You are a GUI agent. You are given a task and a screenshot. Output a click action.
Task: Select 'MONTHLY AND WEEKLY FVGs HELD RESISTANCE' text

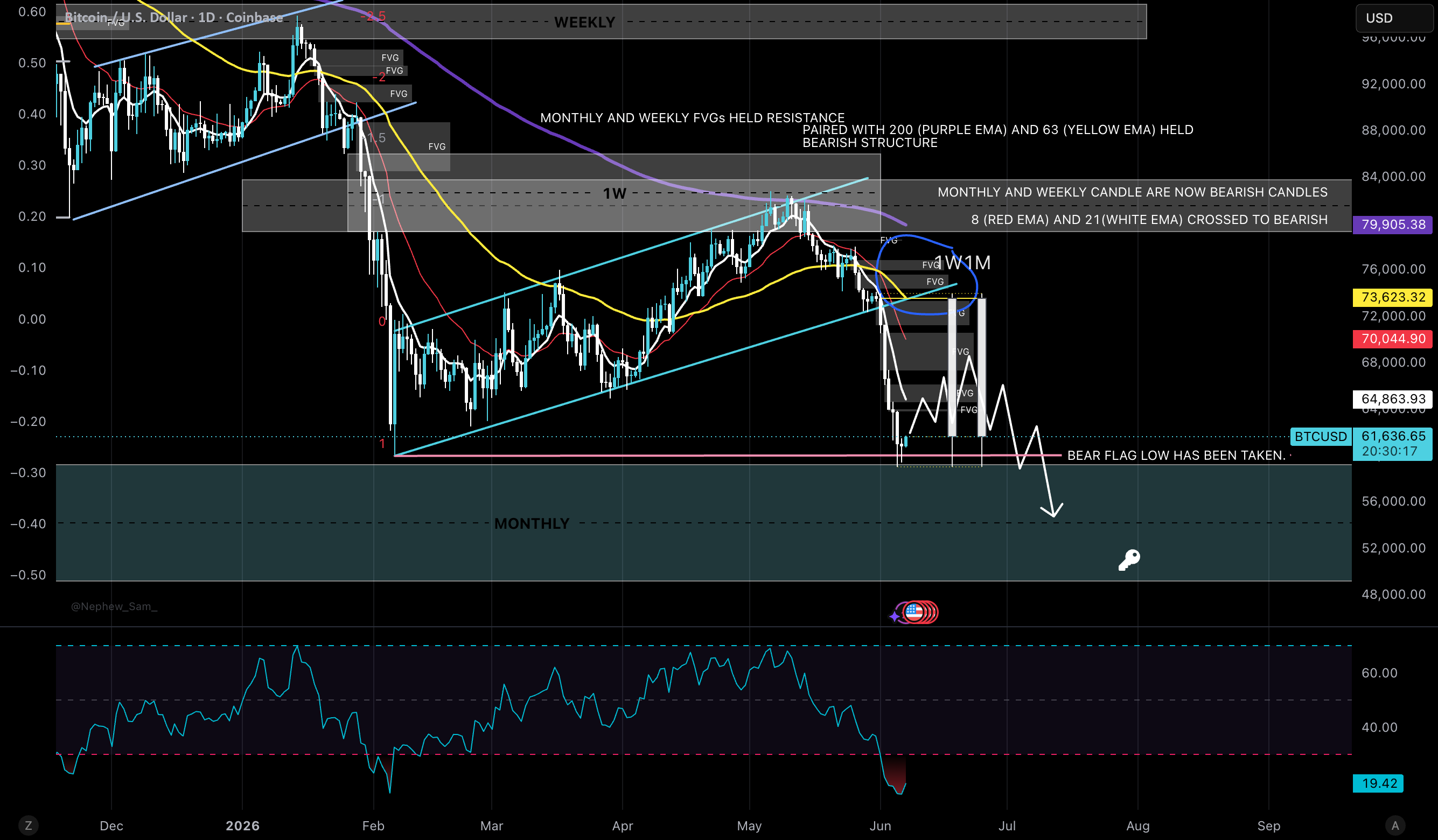click(x=692, y=117)
